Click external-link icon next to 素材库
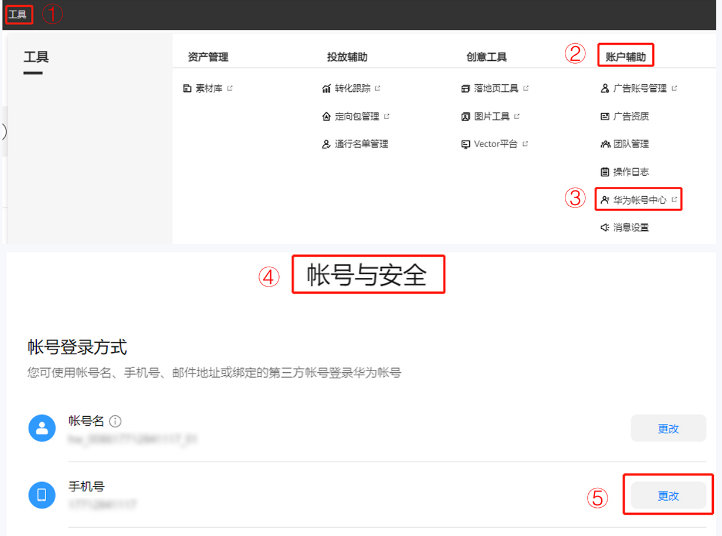Image resolution: width=722 pixels, height=536 pixels. (x=230, y=88)
